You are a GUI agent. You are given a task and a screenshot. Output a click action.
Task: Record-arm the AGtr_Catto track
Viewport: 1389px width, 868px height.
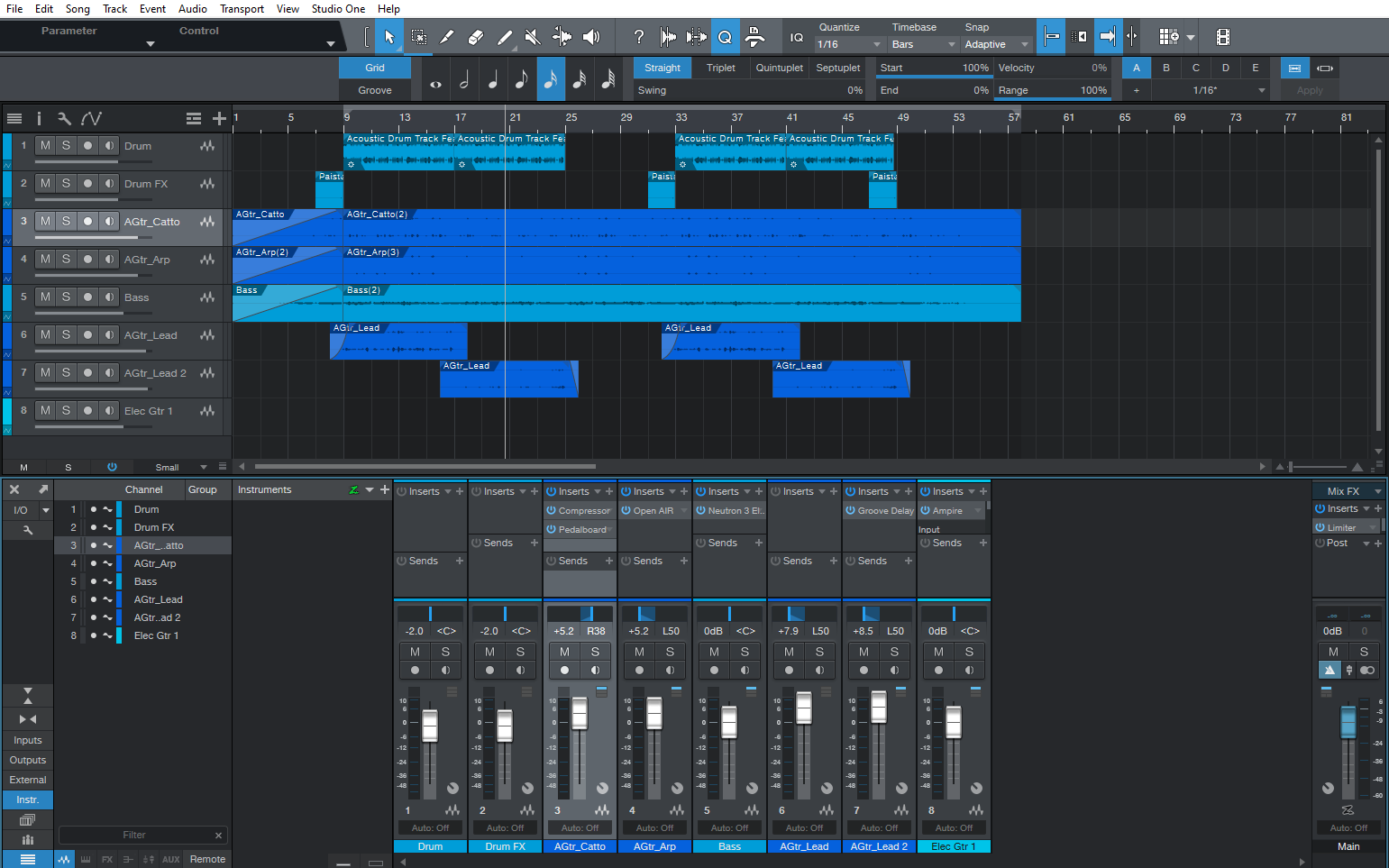tap(87, 221)
